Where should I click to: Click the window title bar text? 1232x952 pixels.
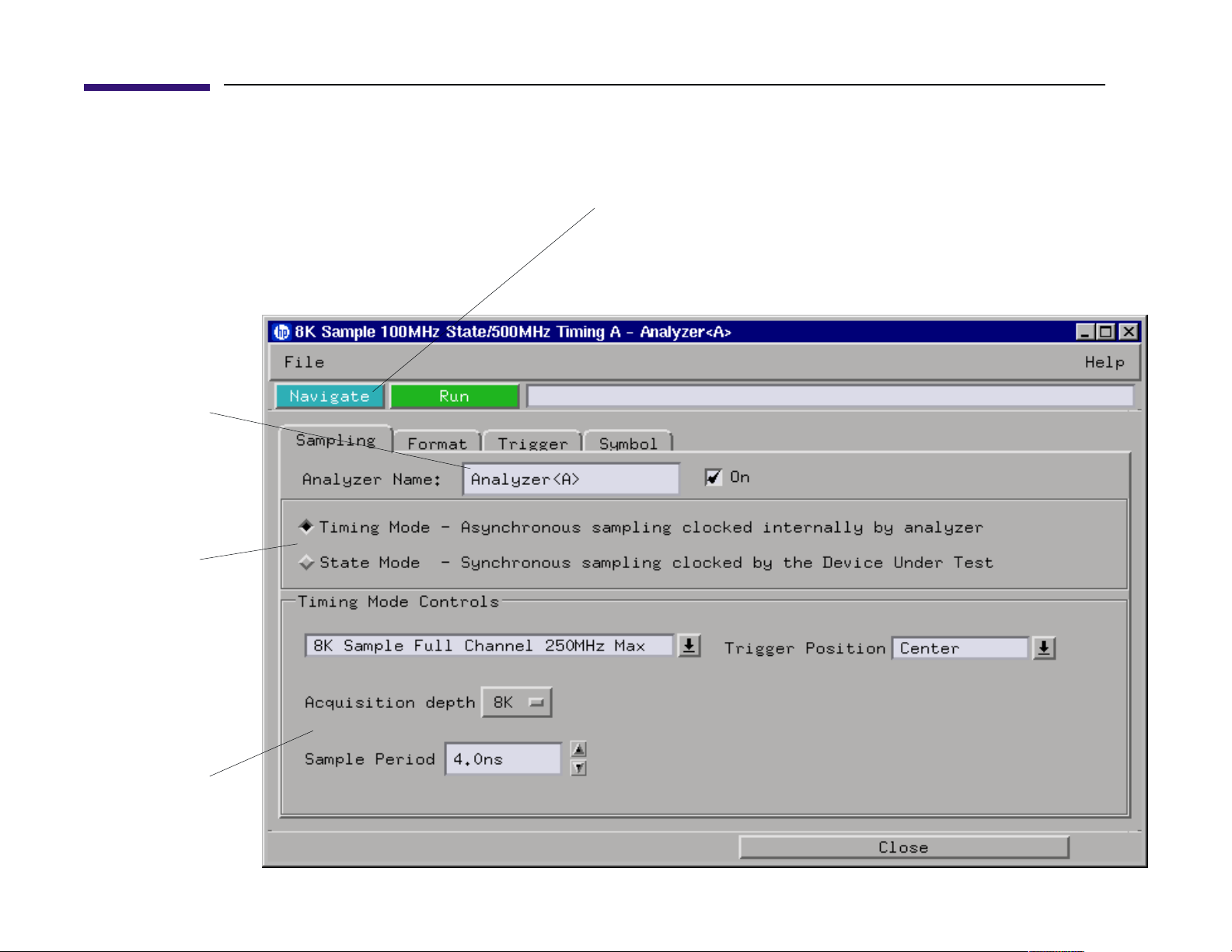tap(513, 332)
